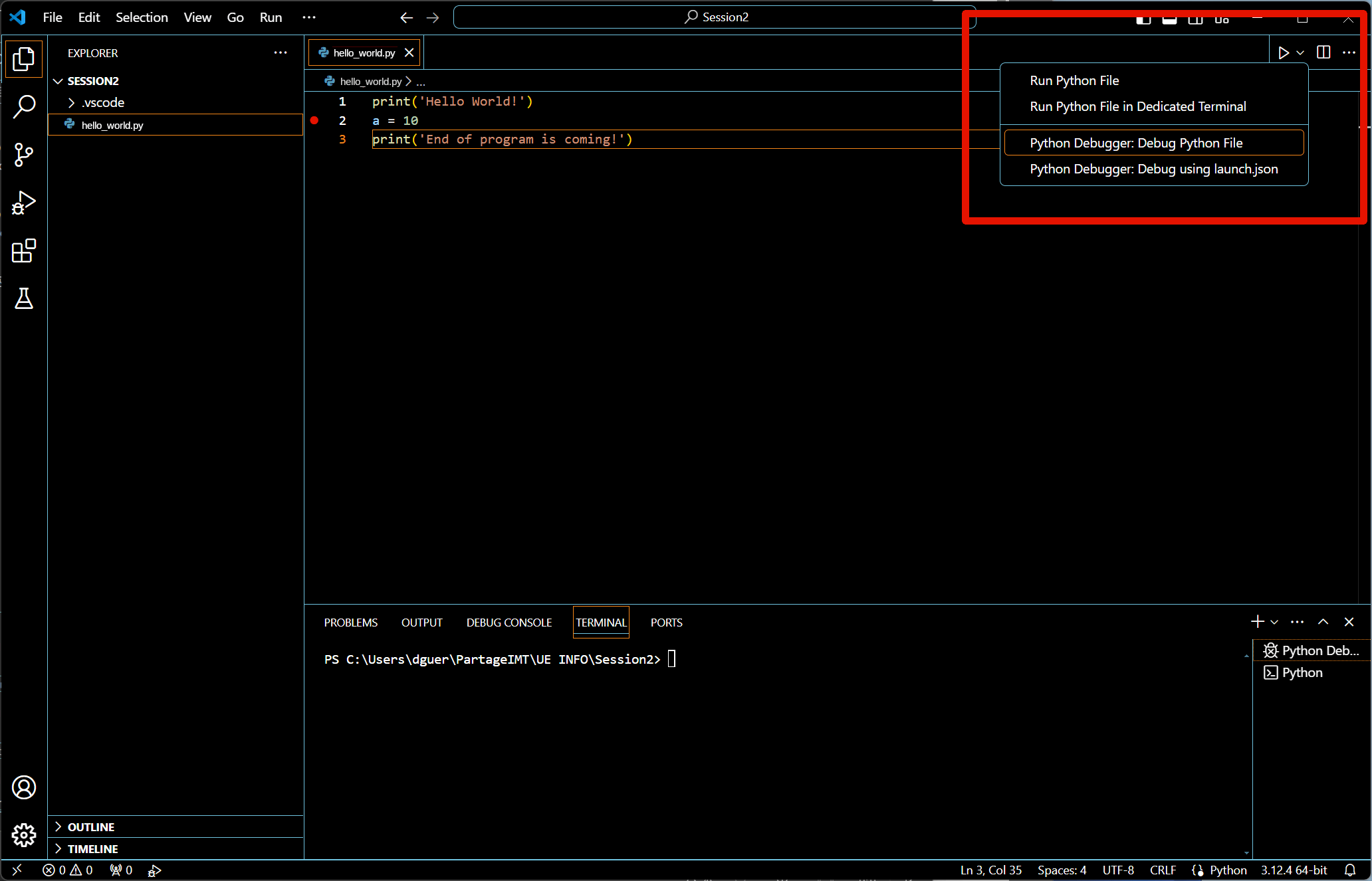Click the notifications bell in status bar

pos(1350,870)
